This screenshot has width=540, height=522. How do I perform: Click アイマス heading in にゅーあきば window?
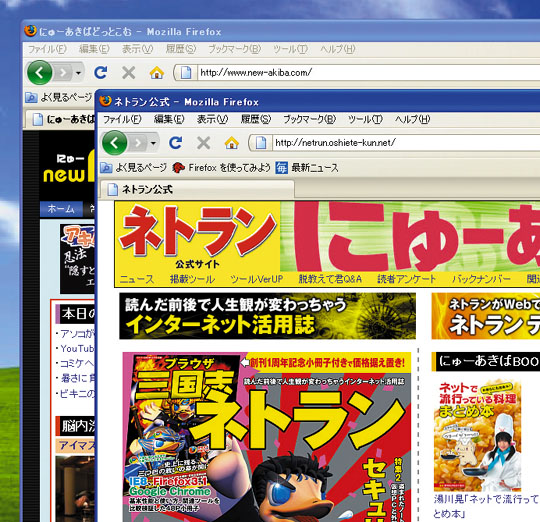click(x=76, y=445)
